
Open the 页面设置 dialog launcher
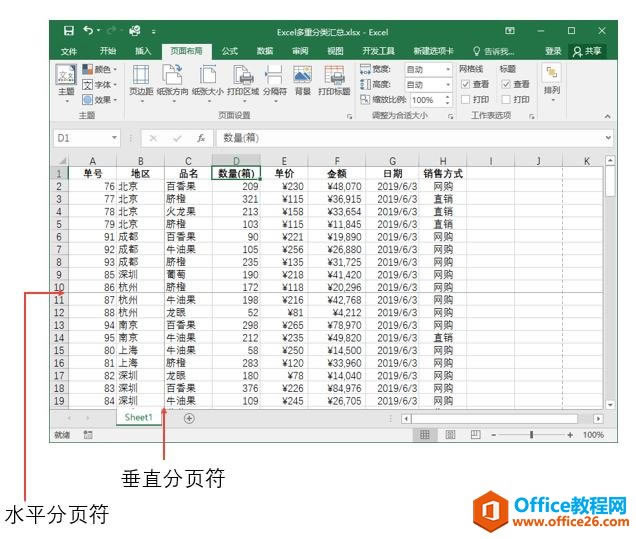(x=350, y=116)
